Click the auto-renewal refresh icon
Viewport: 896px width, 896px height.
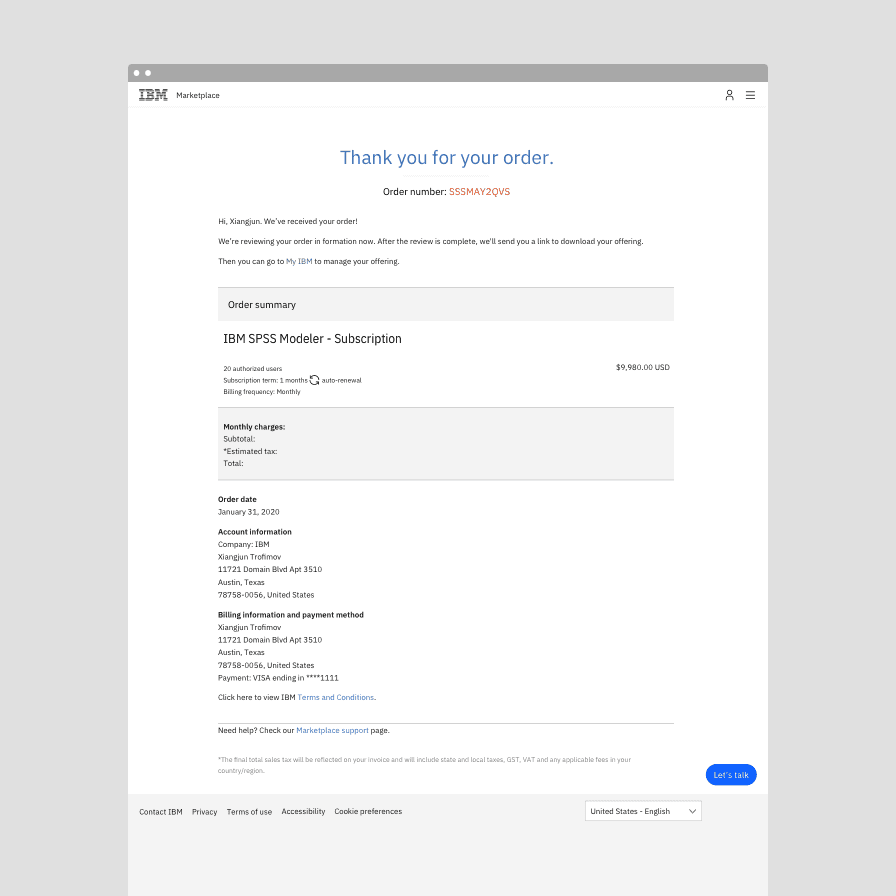pos(314,380)
